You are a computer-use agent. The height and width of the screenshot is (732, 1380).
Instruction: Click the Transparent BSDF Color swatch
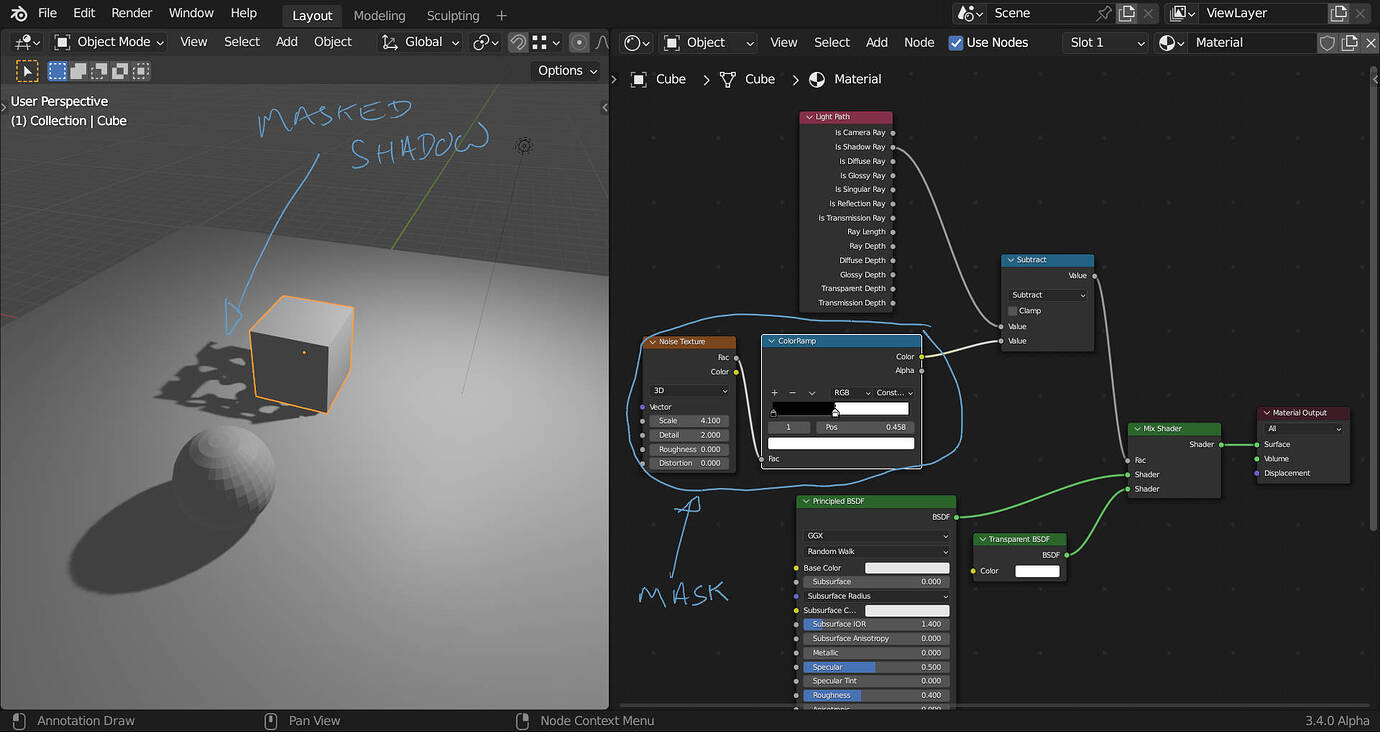coord(1037,571)
